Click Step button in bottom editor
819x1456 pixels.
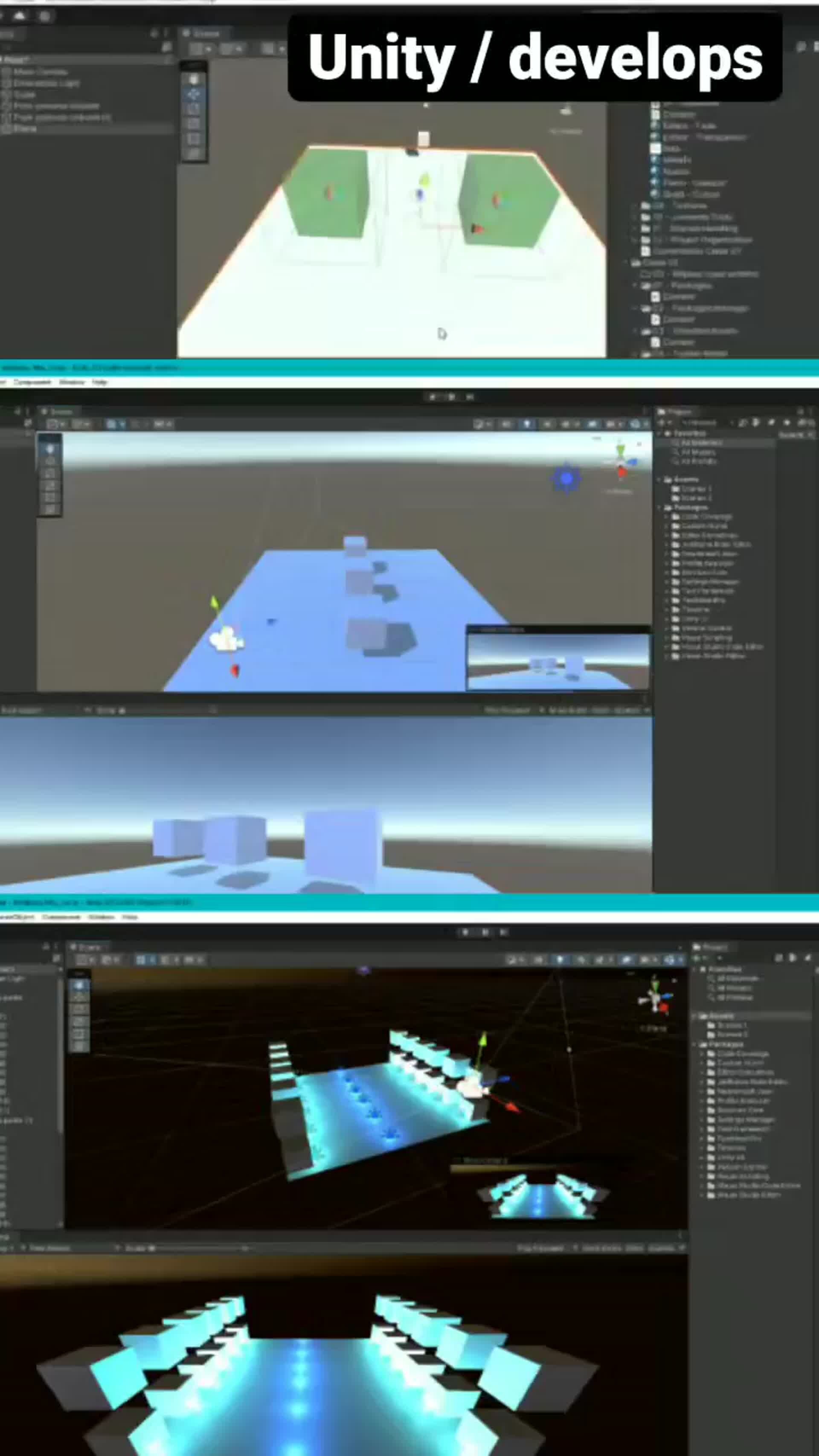coord(504,933)
